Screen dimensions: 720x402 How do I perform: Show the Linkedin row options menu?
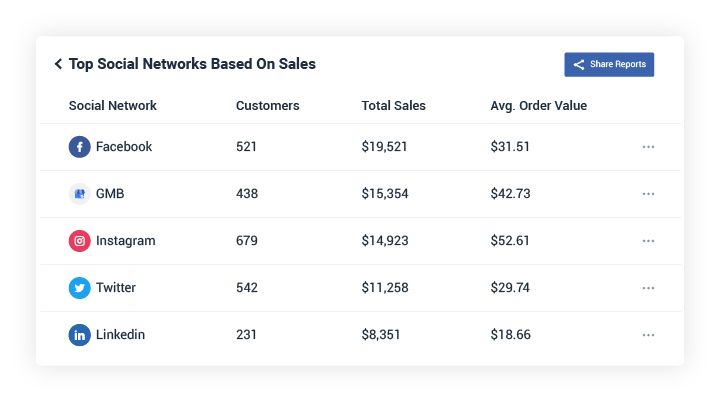[648, 335]
